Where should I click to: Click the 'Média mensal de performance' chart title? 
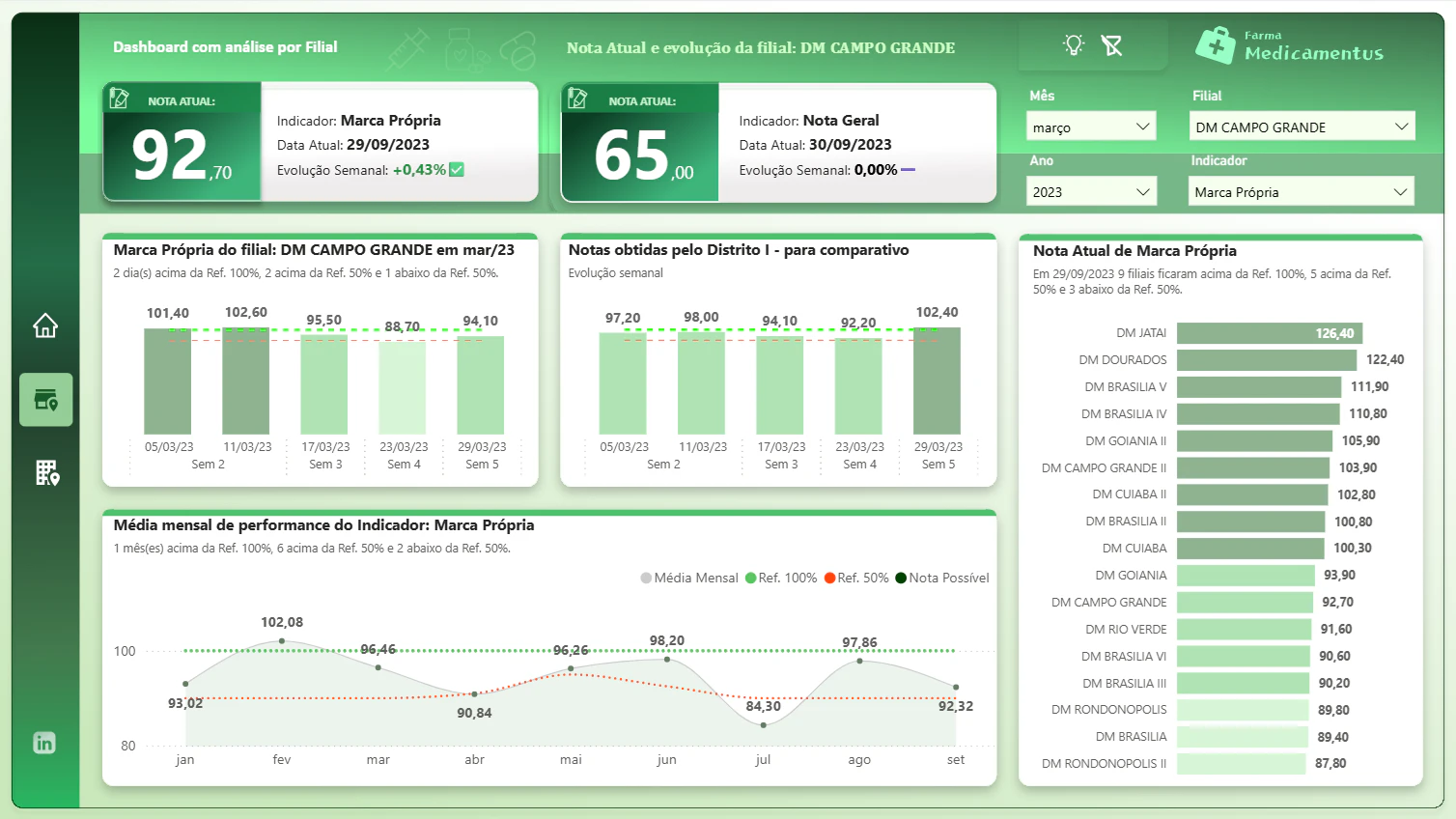[323, 525]
